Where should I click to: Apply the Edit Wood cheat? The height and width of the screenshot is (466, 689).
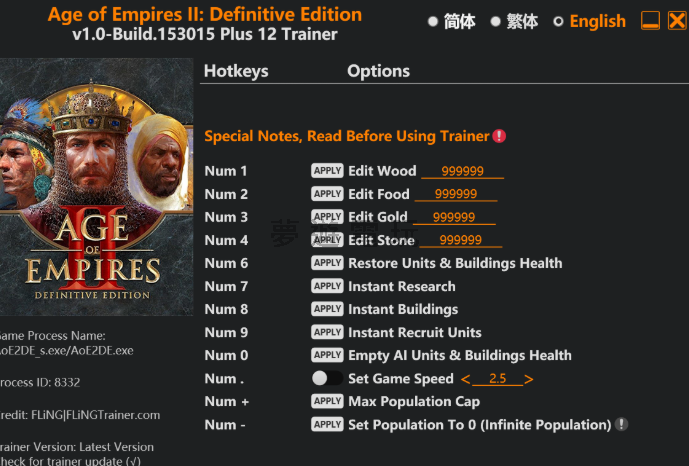tap(327, 170)
